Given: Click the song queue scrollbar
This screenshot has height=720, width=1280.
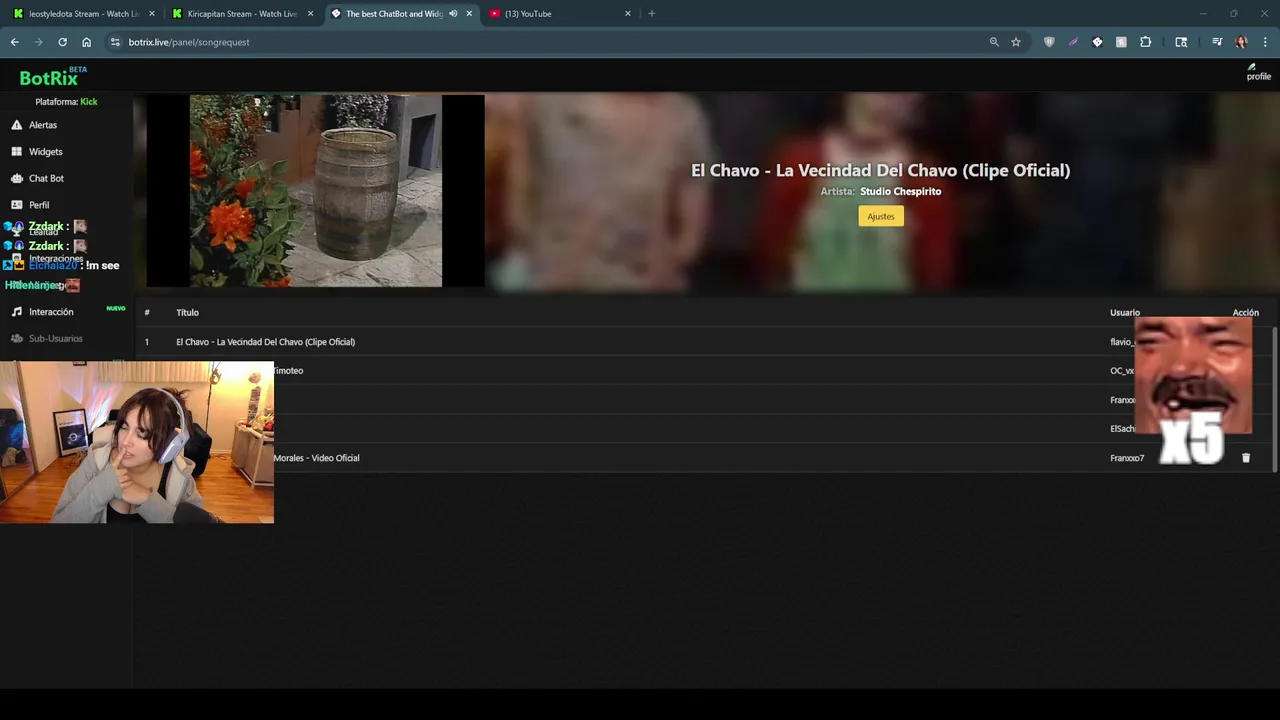Looking at the screenshot, I should coord(1274,398).
